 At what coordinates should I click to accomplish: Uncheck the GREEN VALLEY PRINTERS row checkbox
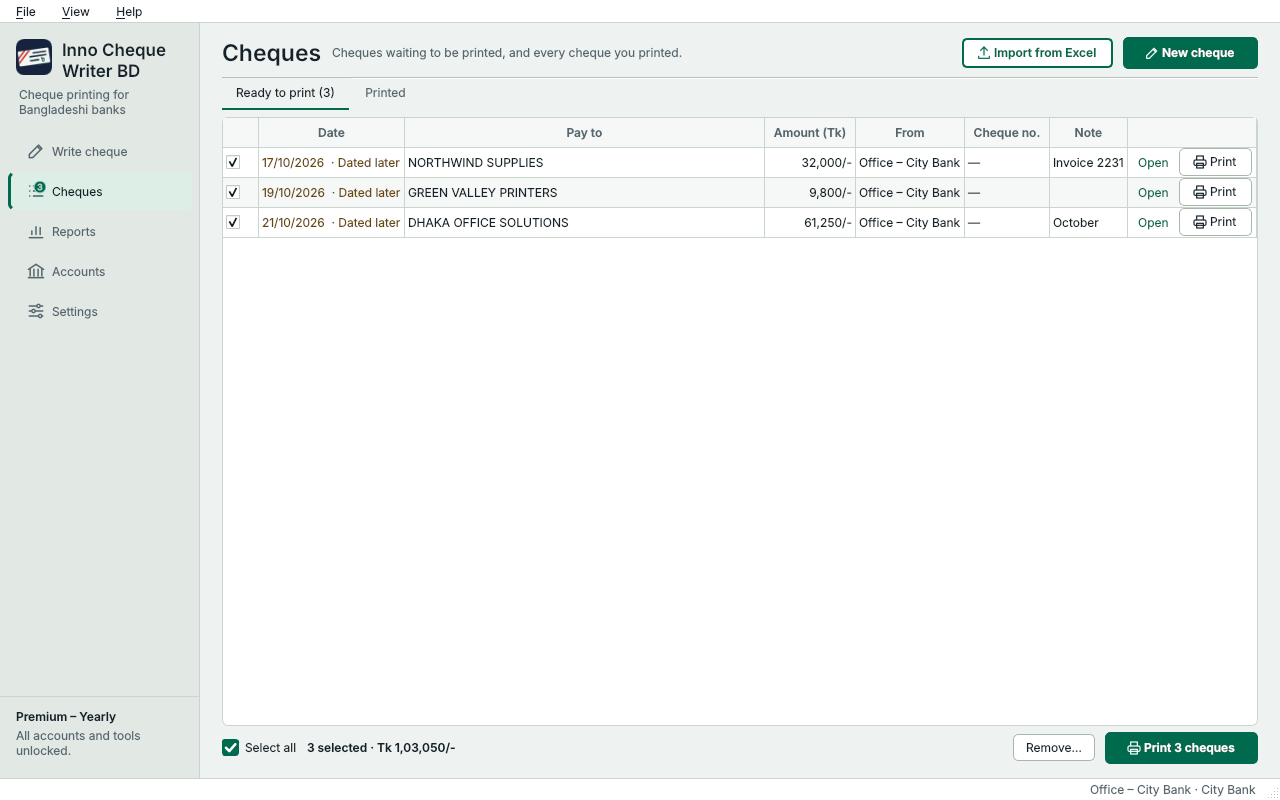[x=233, y=192]
